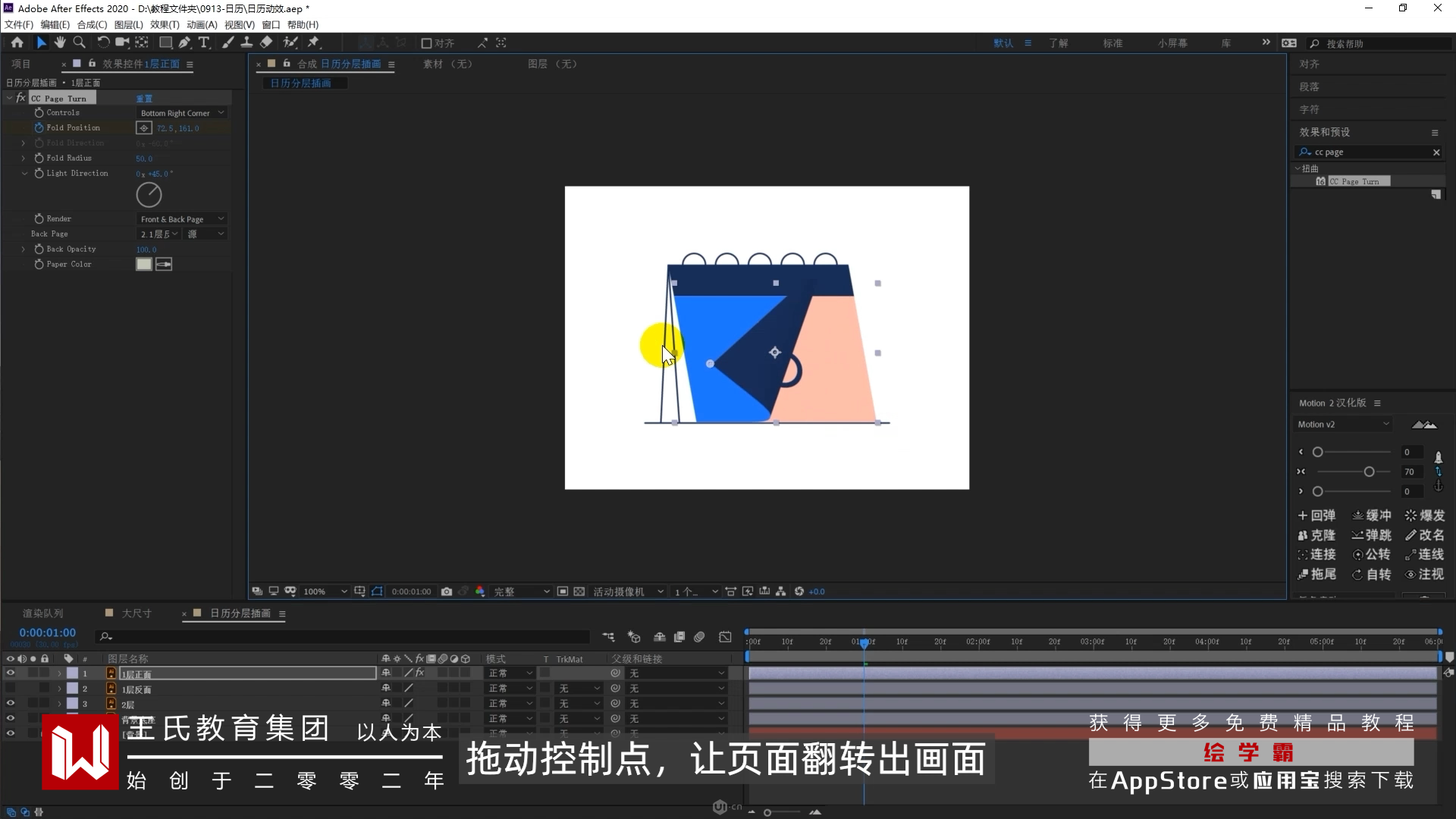Select the Clone Stamp tool

click(246, 42)
